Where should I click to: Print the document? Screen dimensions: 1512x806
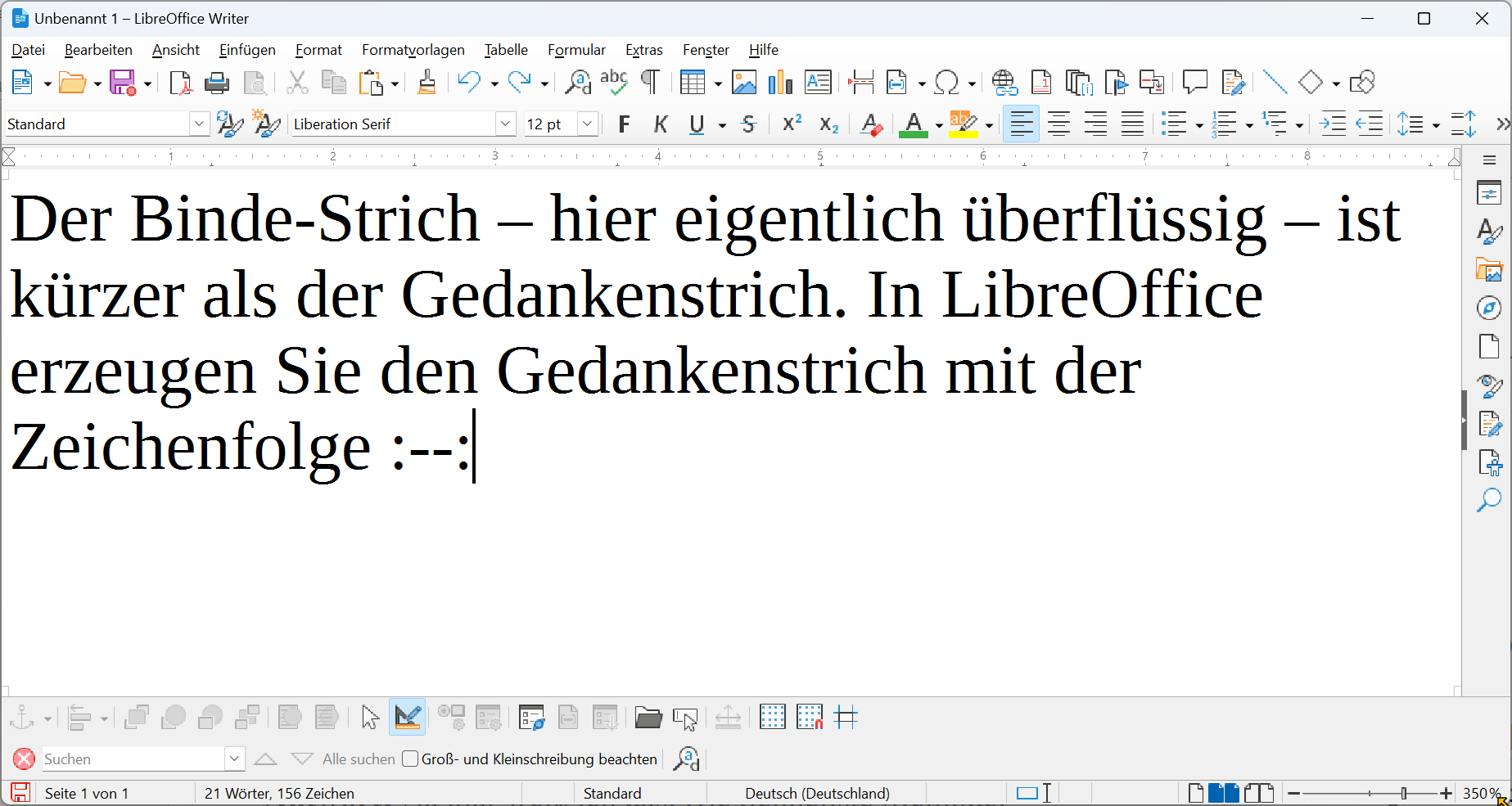[x=217, y=83]
